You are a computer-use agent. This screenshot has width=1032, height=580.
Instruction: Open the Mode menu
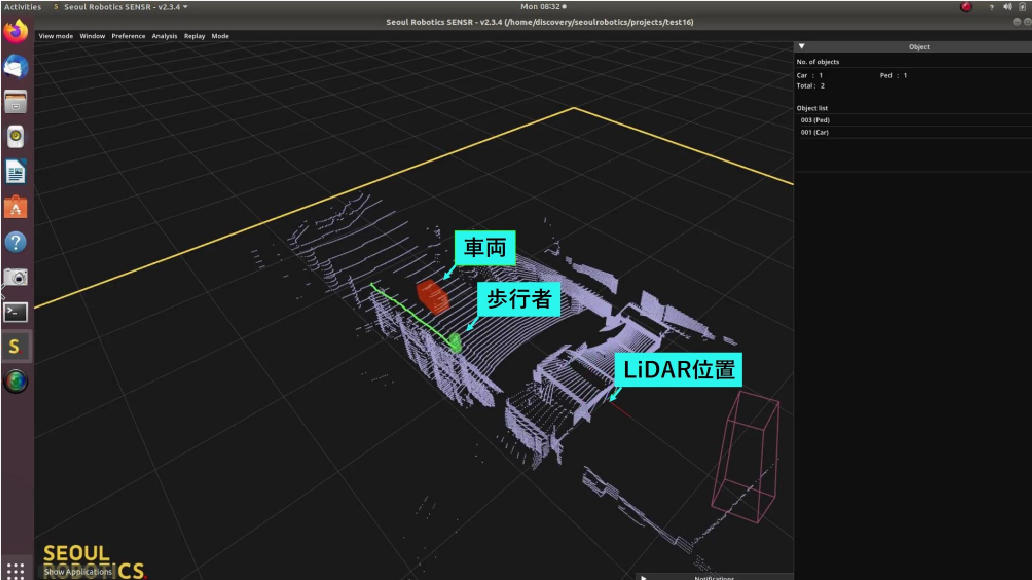pos(220,36)
